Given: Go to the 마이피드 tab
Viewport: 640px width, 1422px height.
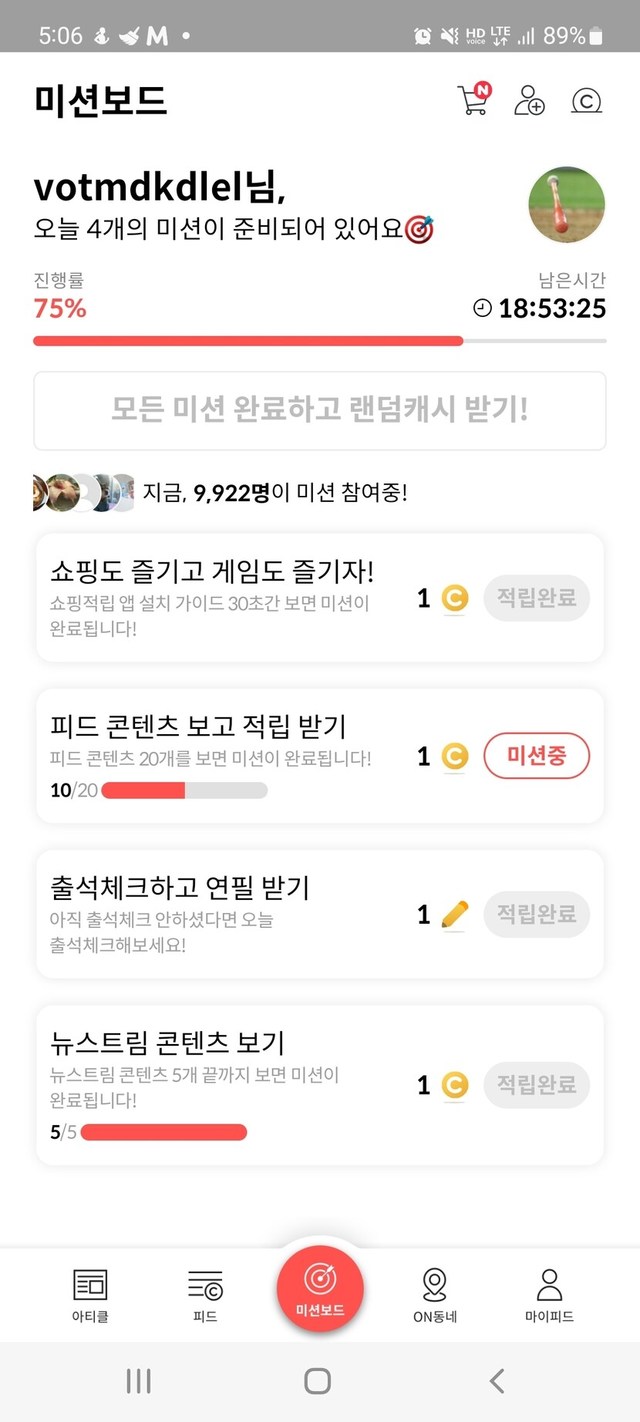Looking at the screenshot, I should 549,1296.
